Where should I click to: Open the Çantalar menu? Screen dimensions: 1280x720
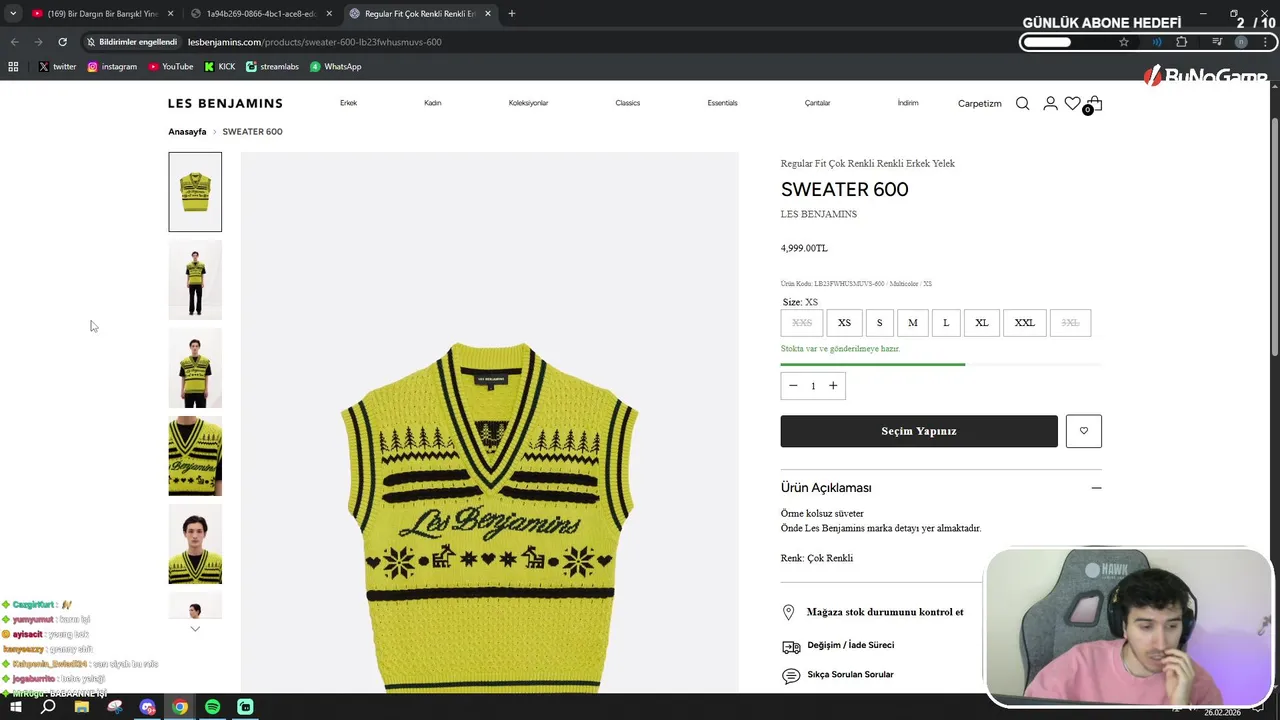pos(818,103)
